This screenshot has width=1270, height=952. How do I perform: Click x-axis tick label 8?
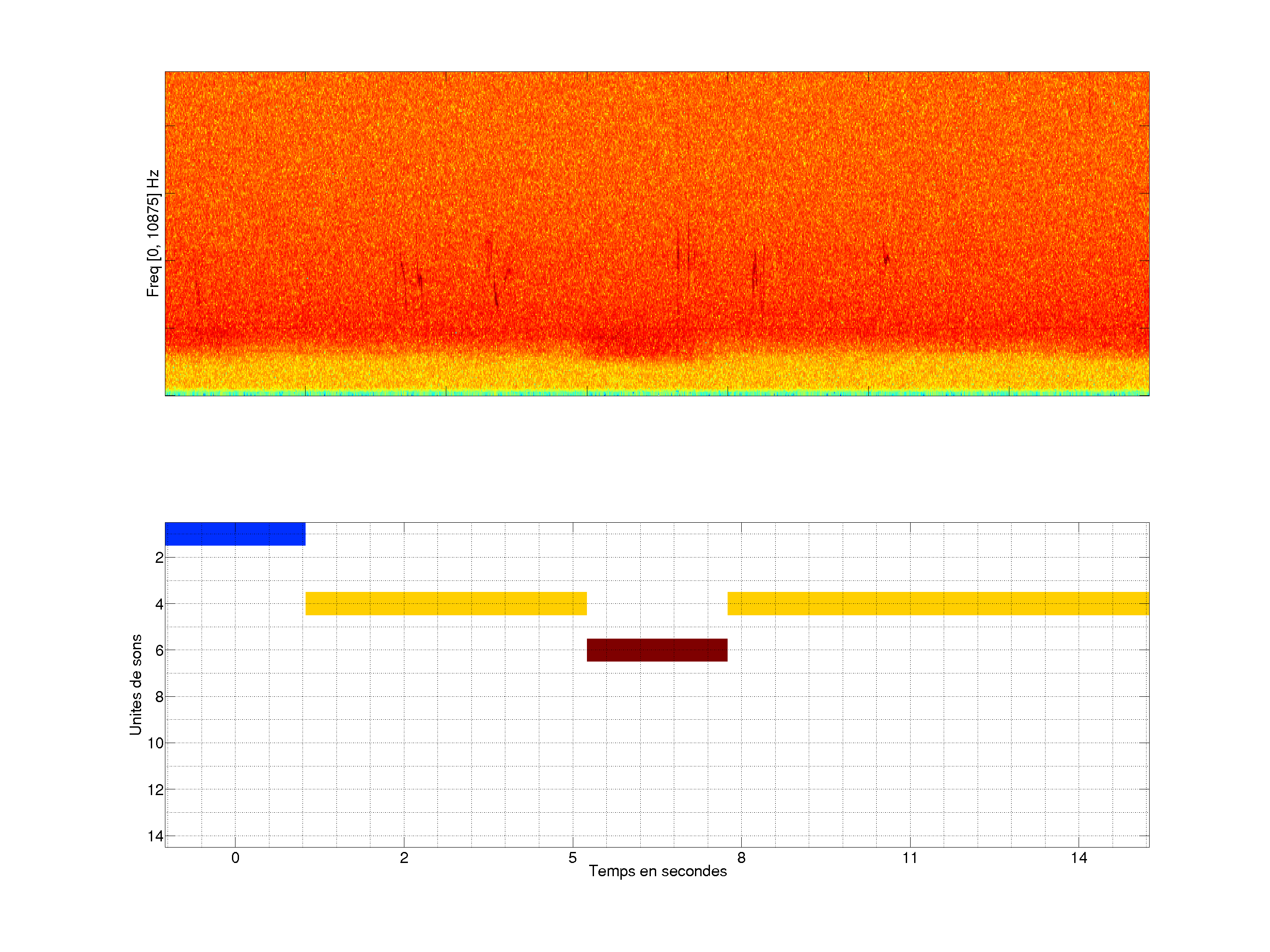tap(741, 858)
